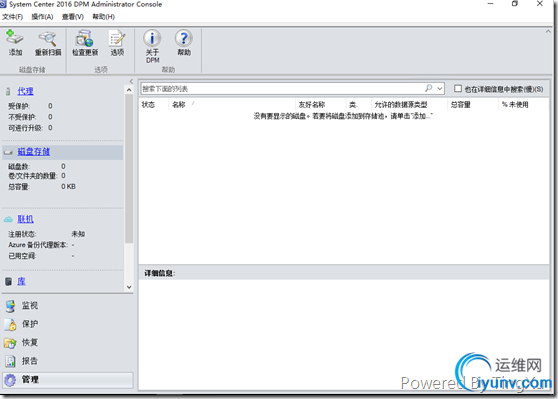The width and height of the screenshot is (558, 399).
Task: Open the 代理 (Agents) link
Action: point(26,91)
